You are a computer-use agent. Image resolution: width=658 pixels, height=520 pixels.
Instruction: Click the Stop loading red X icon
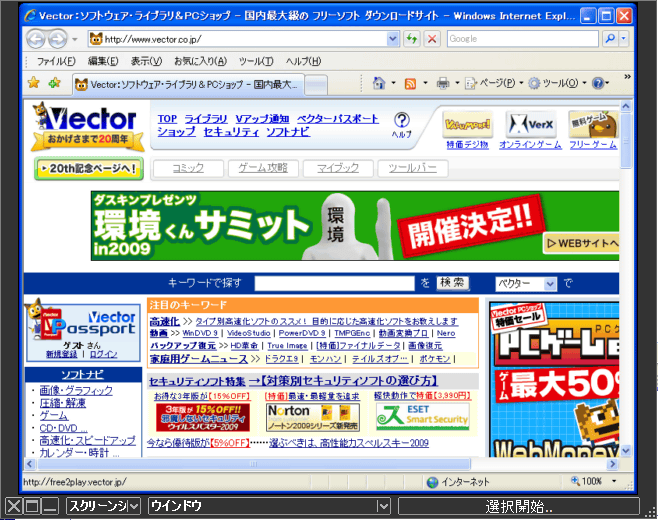pyautogui.click(x=431, y=39)
